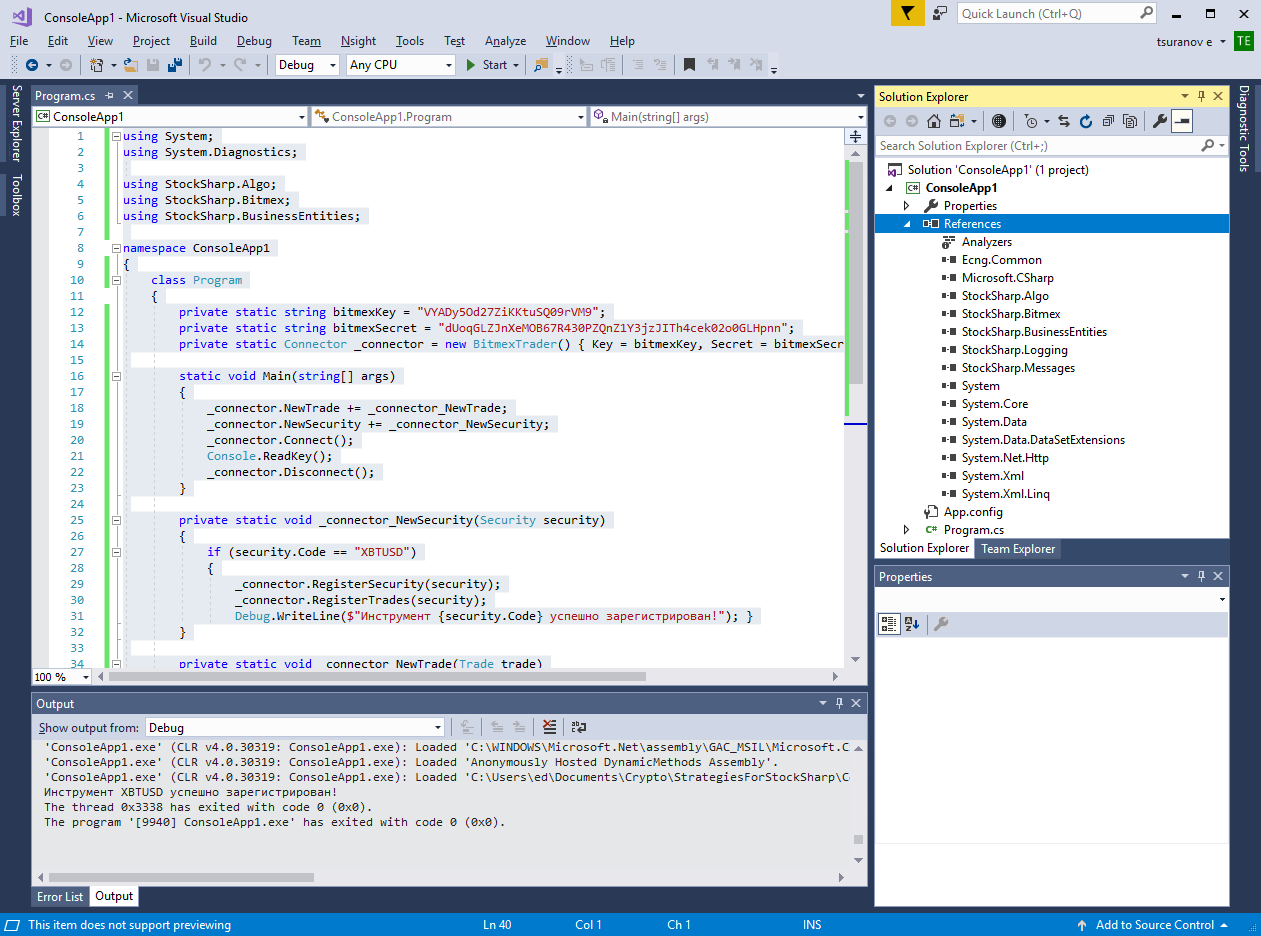
Task: Click the Show All Files icon
Action: point(1130,121)
